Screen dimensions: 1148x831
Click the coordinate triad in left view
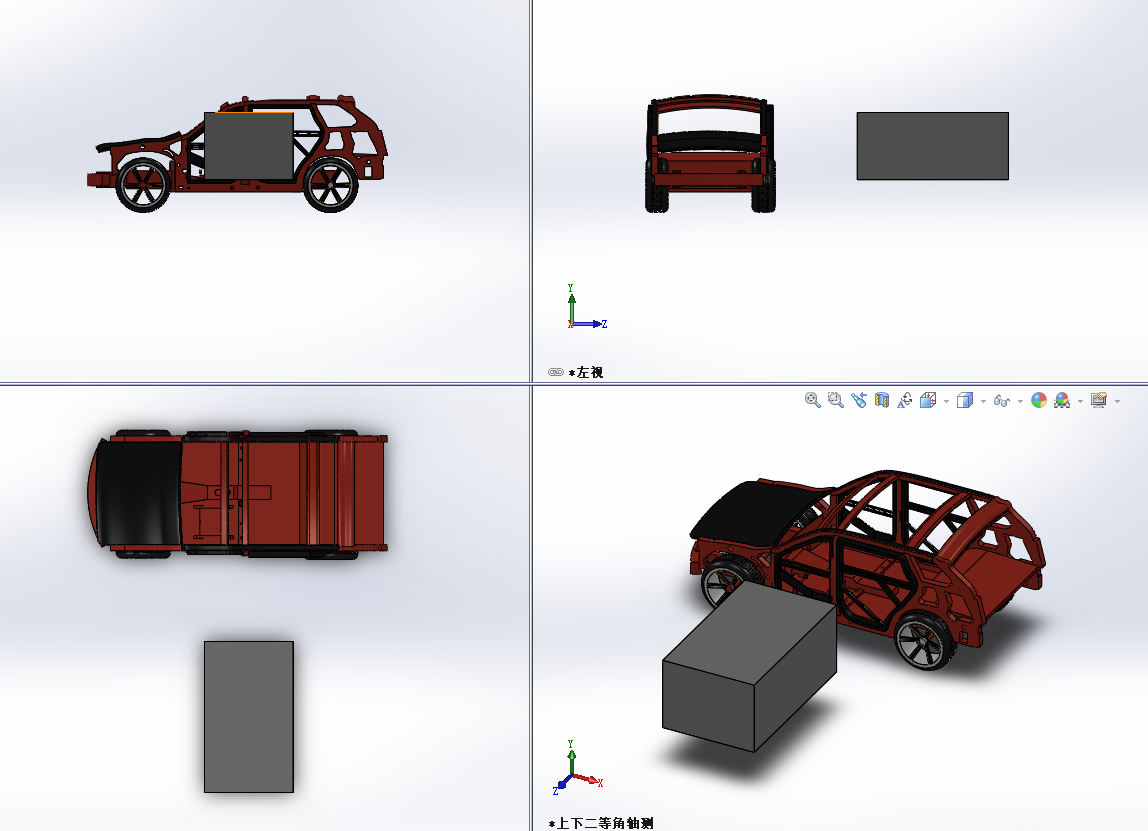point(586,308)
